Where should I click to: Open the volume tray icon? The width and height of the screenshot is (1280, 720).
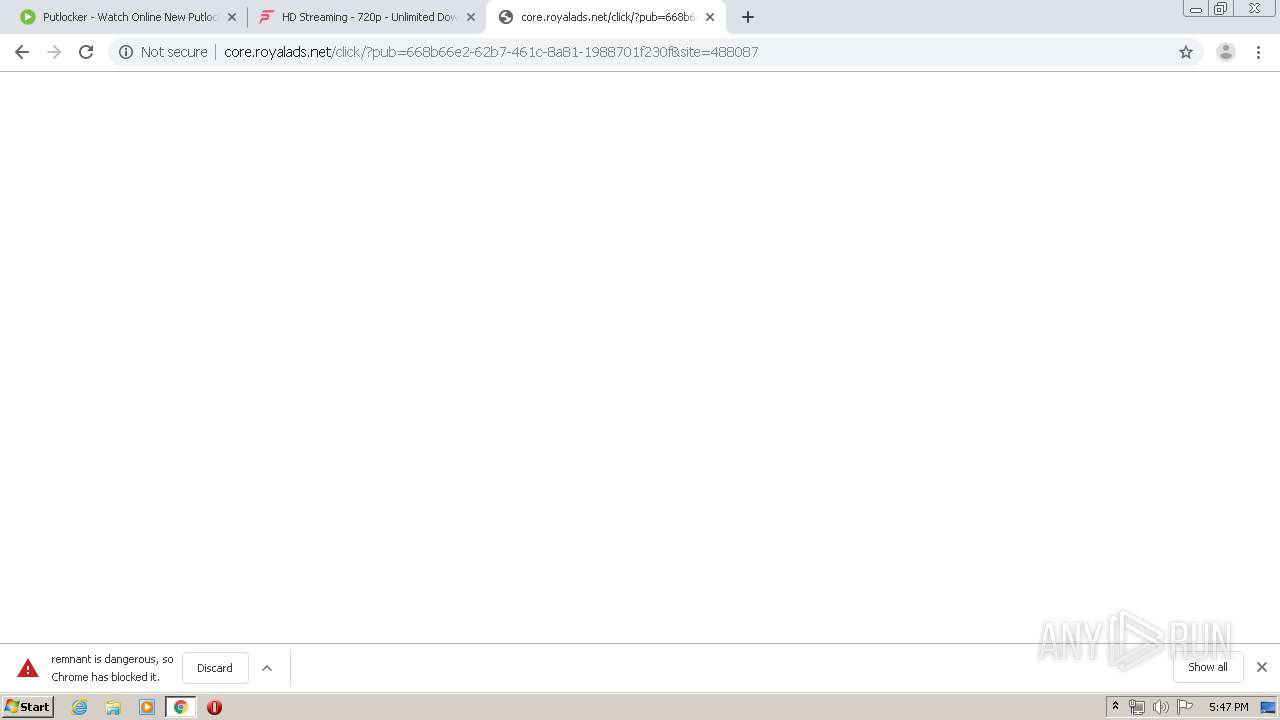(x=1161, y=707)
